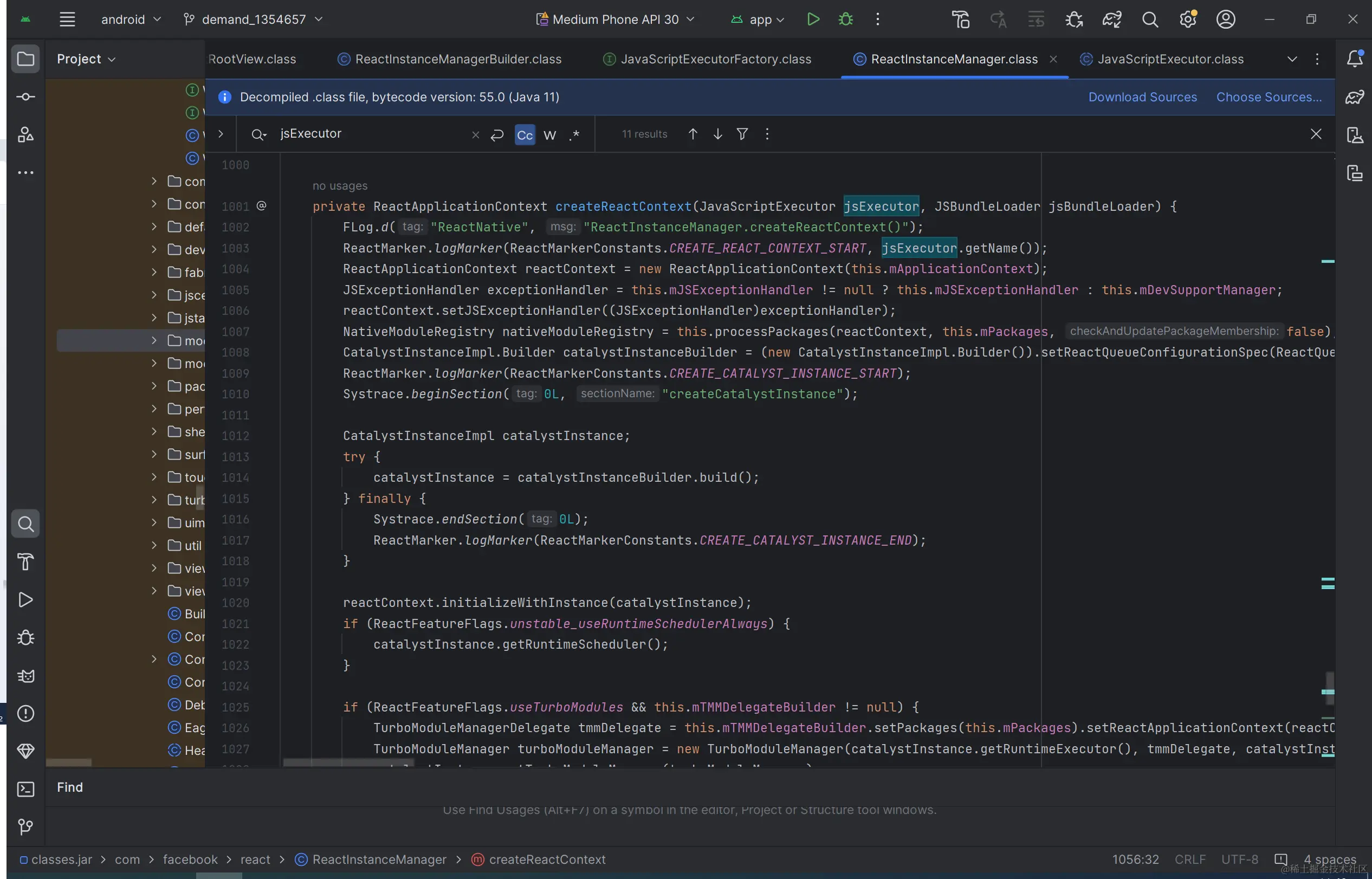Open IDE settings gear icon
The height and width of the screenshot is (879, 1372).
coord(1188,20)
